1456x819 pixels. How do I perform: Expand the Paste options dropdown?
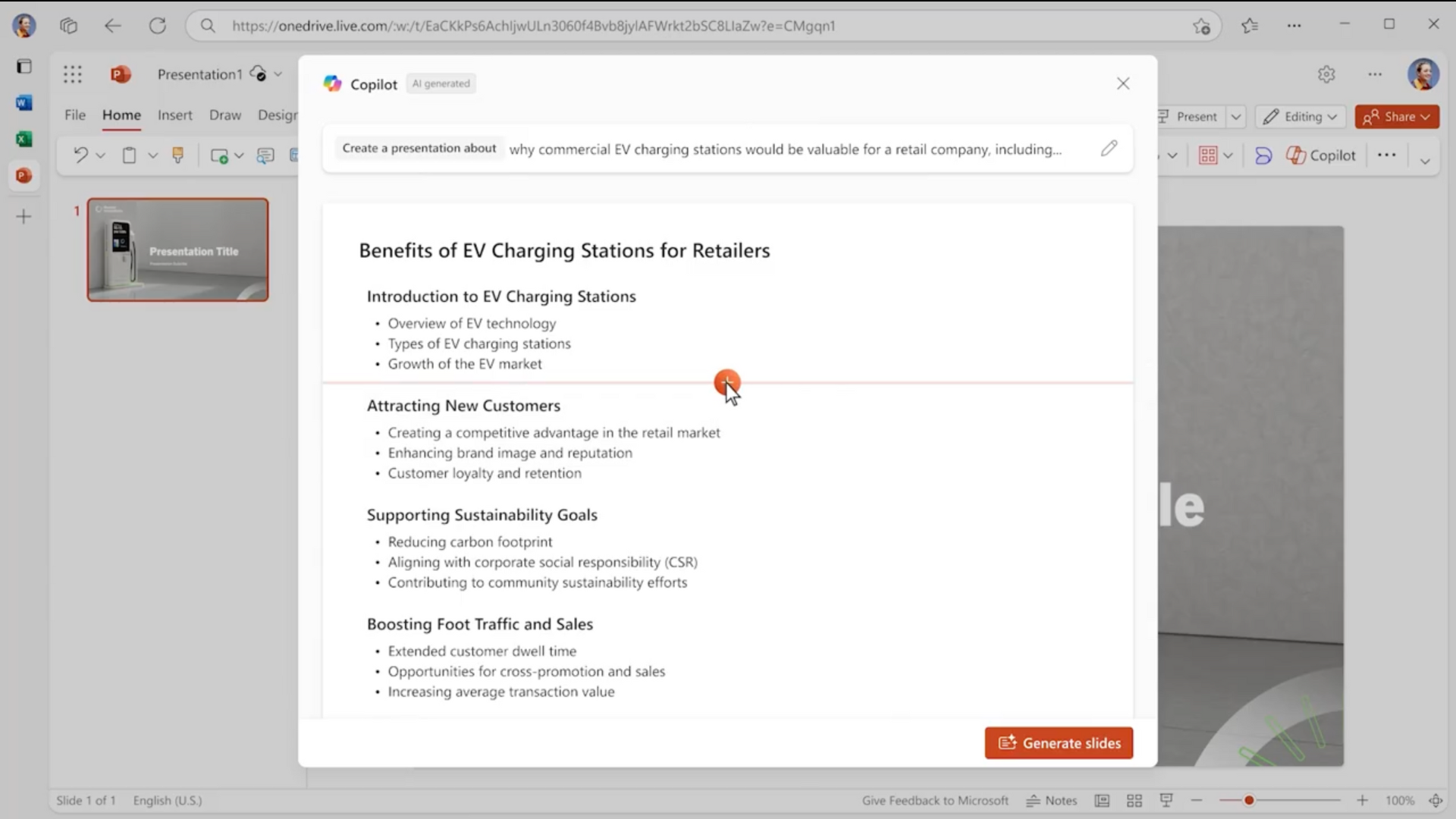pos(152,155)
